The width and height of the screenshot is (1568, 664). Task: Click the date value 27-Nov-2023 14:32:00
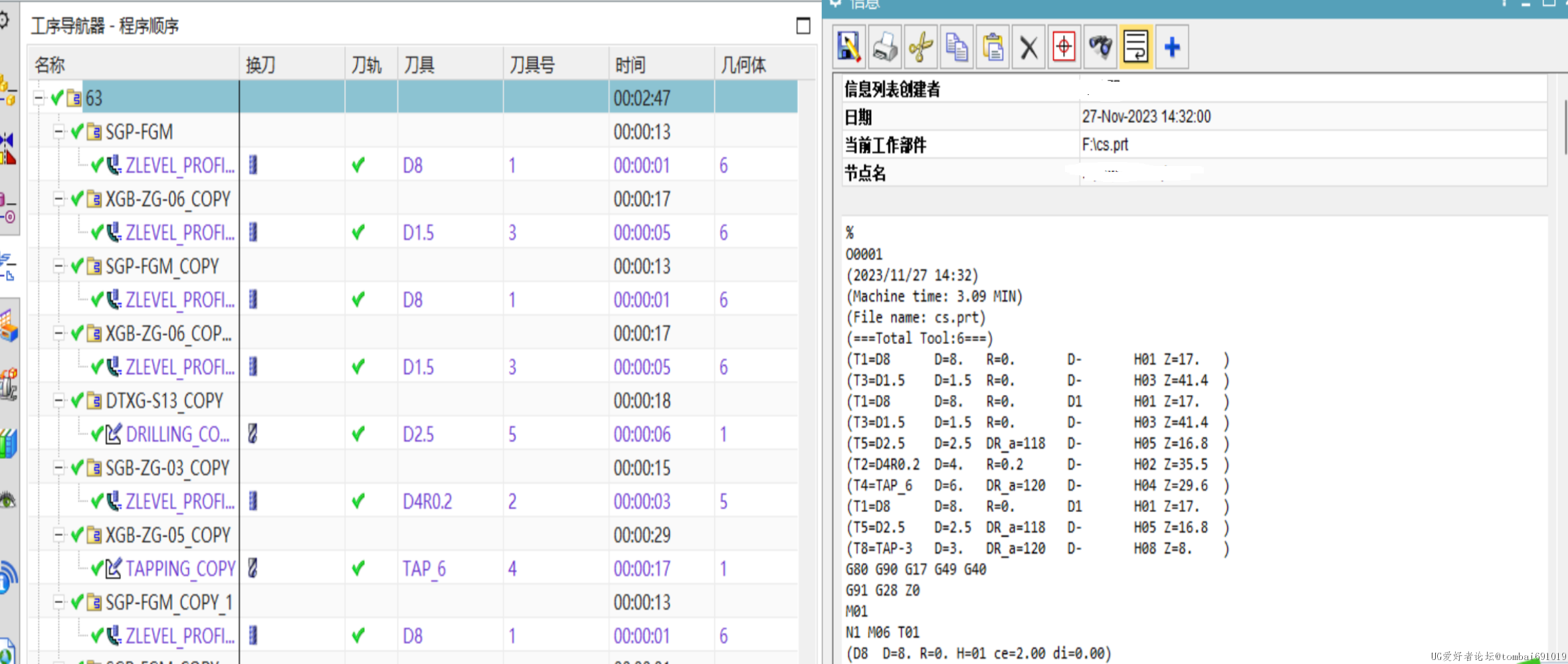[x=1146, y=117]
